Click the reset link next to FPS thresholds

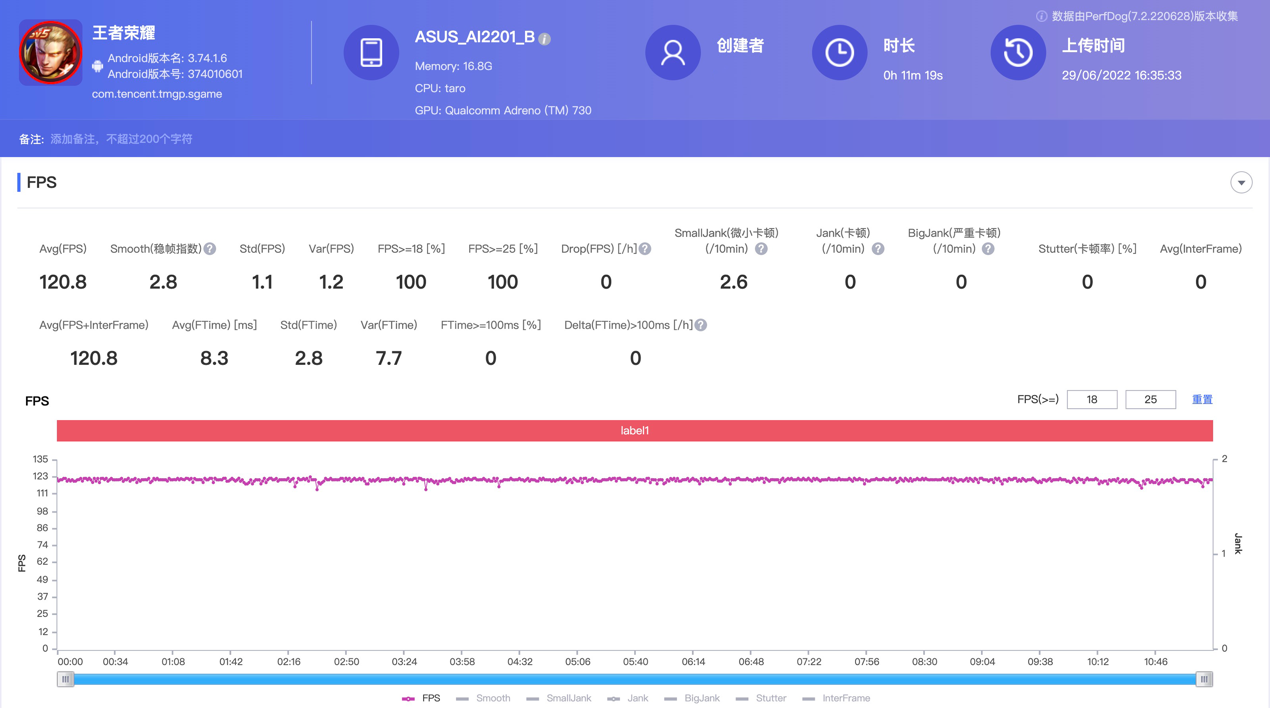(1202, 400)
